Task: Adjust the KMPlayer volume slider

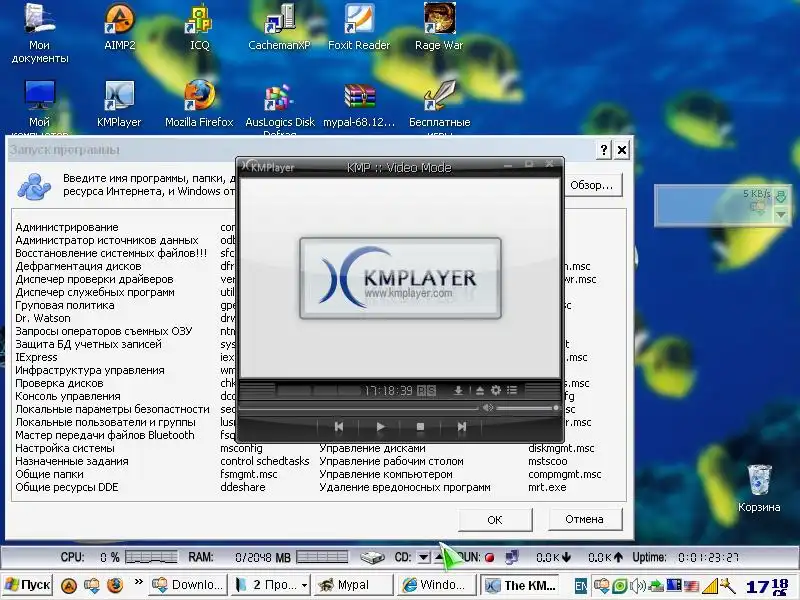Action: coord(527,408)
